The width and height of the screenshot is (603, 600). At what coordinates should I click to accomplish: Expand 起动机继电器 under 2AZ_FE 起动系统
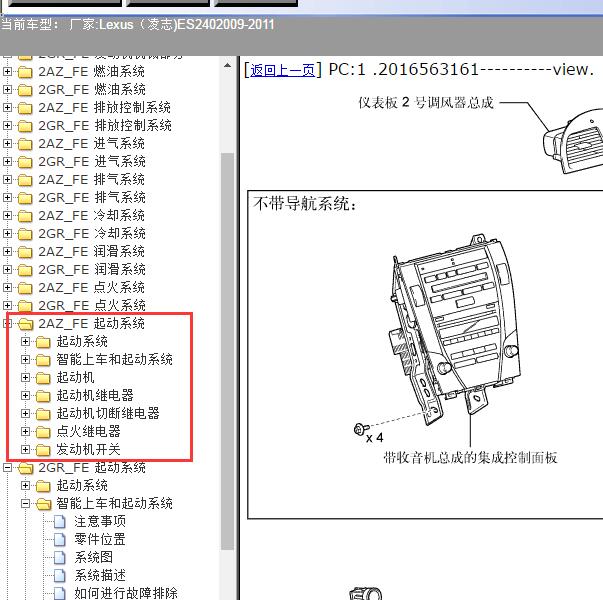coord(25,395)
